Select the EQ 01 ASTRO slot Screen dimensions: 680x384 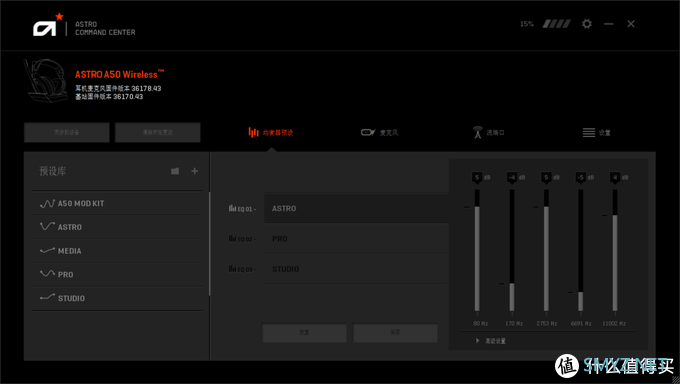[356, 209]
